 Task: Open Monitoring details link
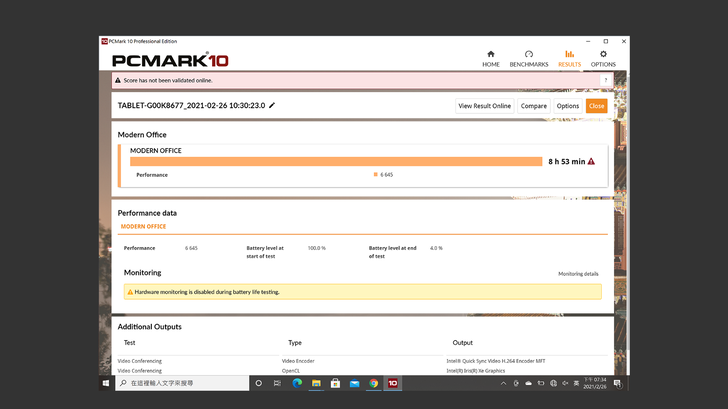click(578, 273)
